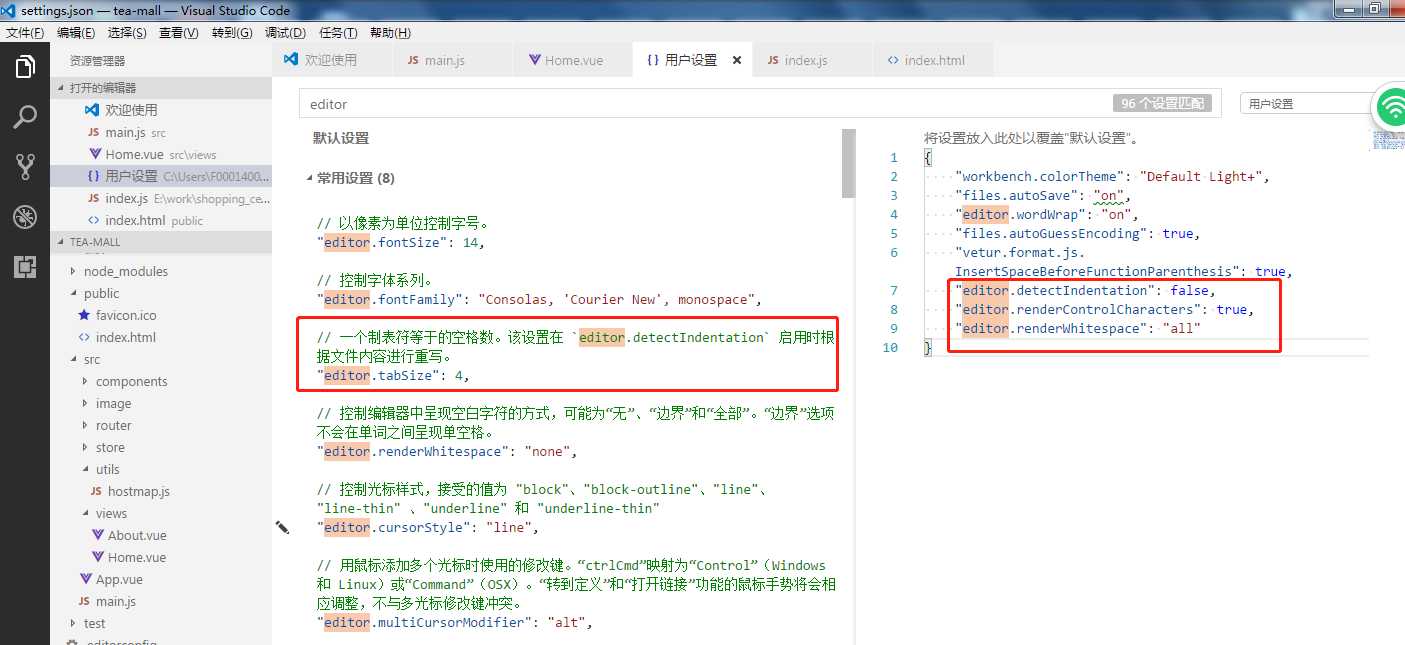Collapse the 打开的编辑器 section
The width and height of the screenshot is (1405, 645).
[161, 88]
